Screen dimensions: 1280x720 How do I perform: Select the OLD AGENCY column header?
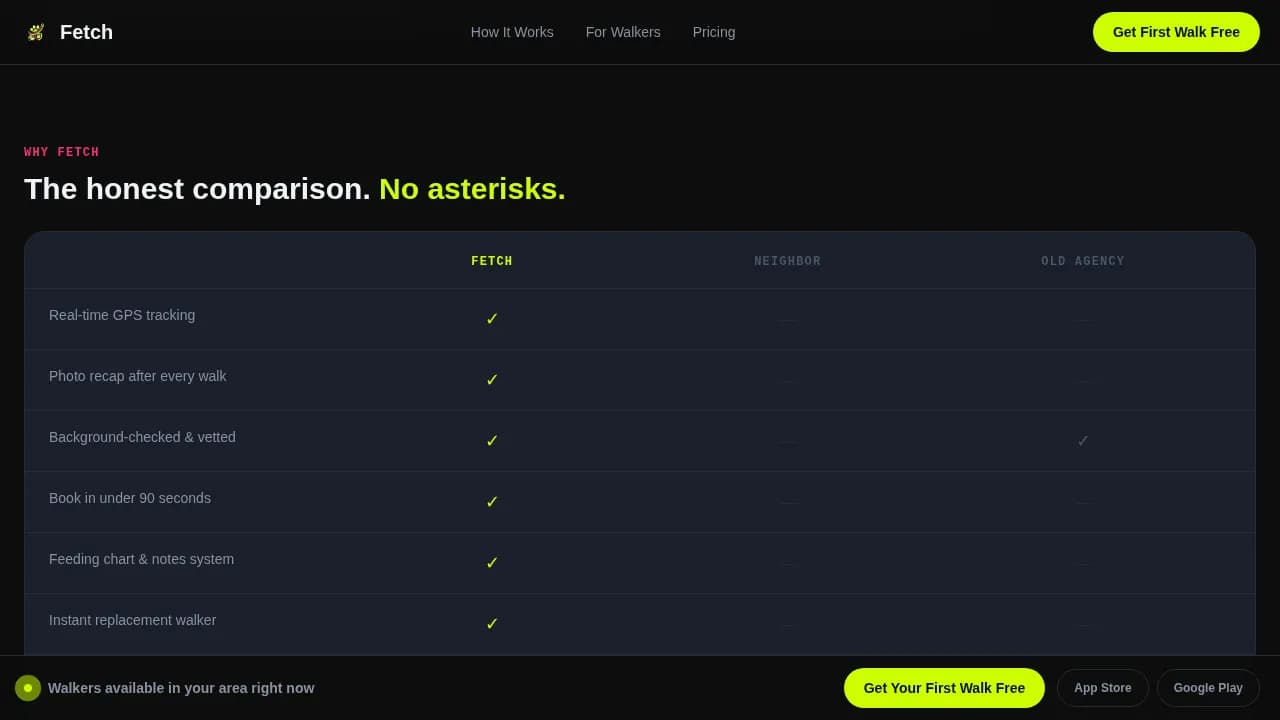click(x=1083, y=262)
